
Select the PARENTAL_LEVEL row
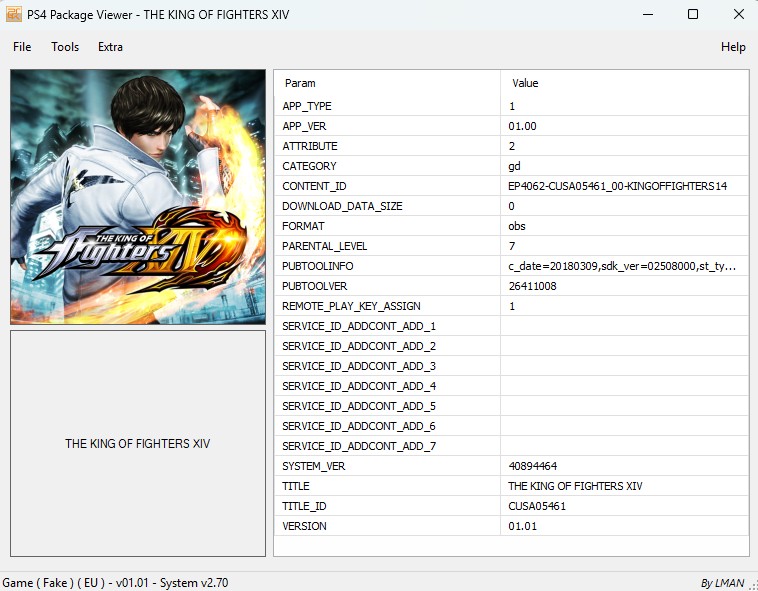click(511, 246)
